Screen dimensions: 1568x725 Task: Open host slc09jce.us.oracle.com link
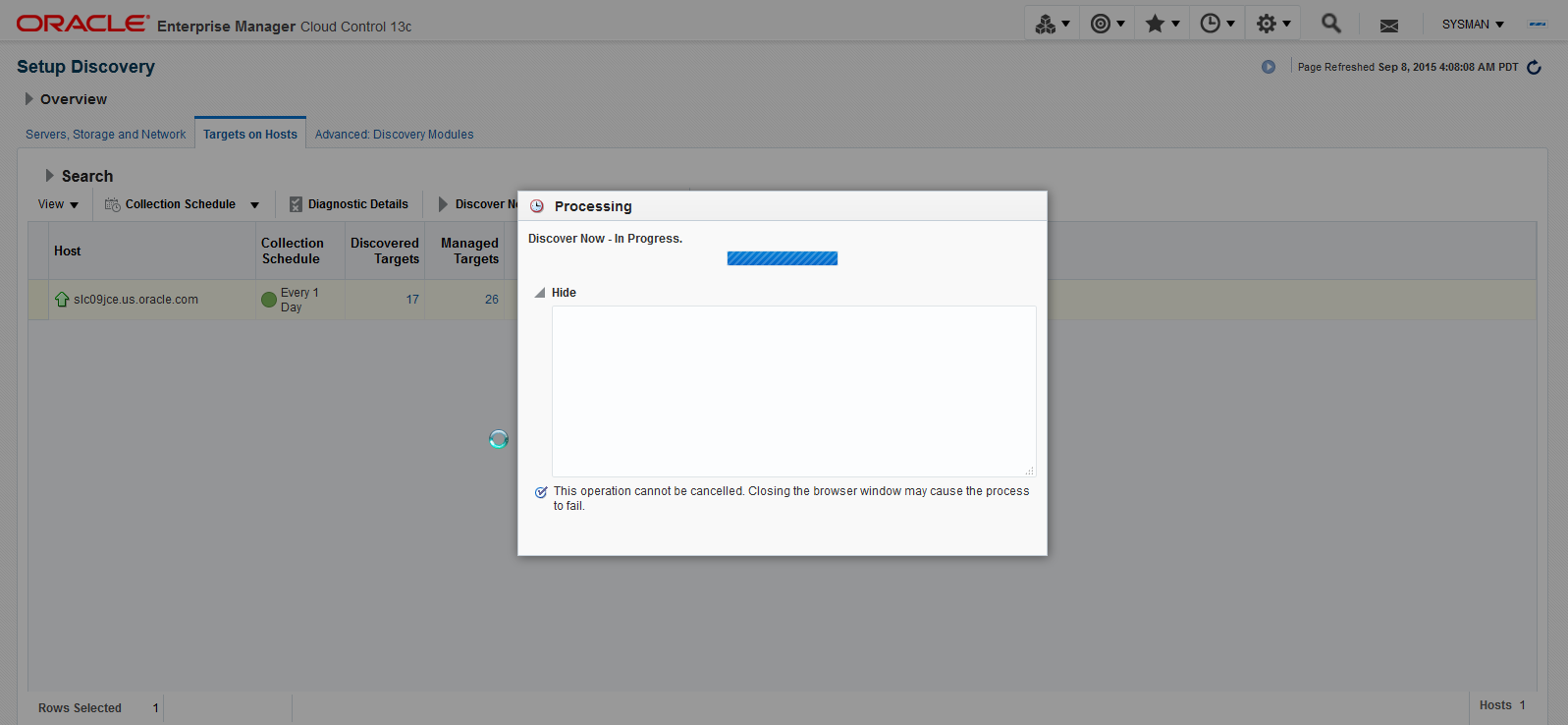coord(136,300)
